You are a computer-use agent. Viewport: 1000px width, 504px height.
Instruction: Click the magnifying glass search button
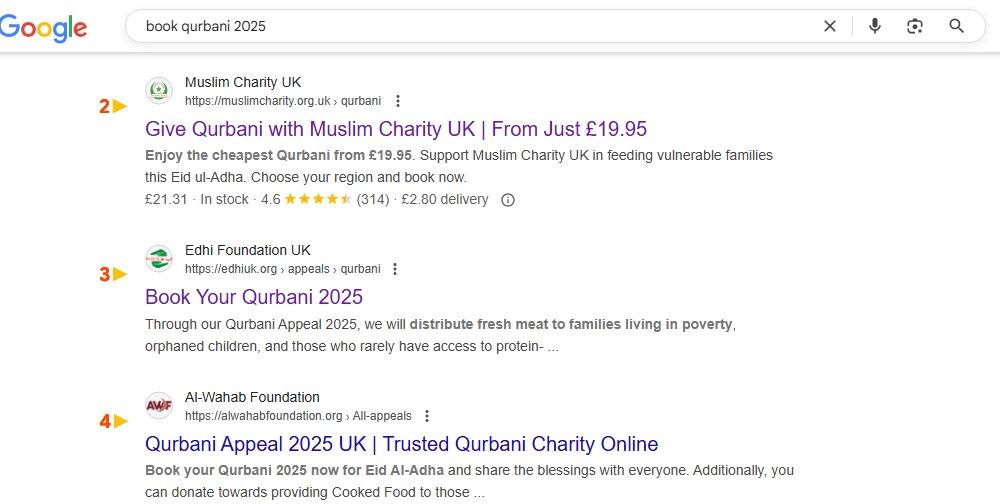pos(956,27)
